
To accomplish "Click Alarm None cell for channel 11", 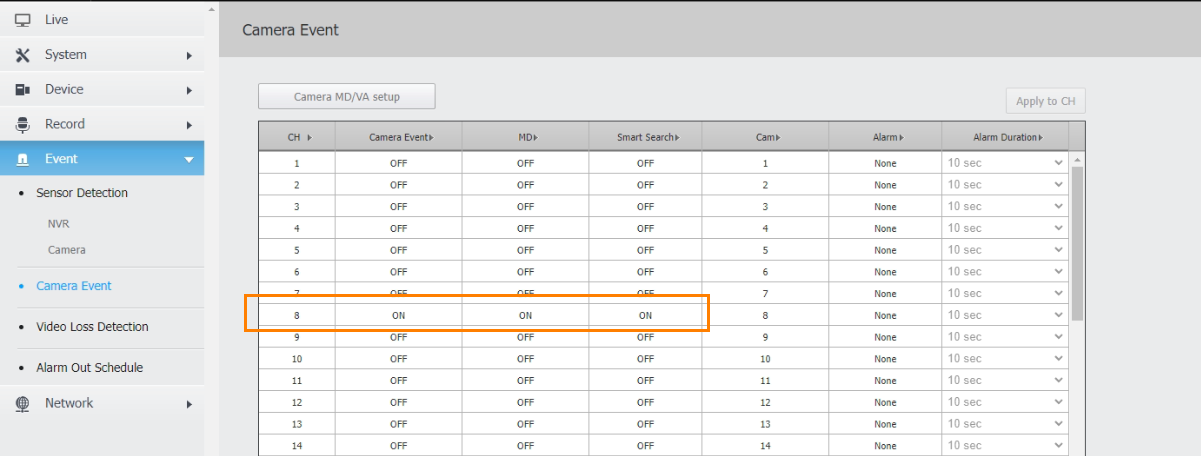I will pyautogui.click(x=885, y=380).
